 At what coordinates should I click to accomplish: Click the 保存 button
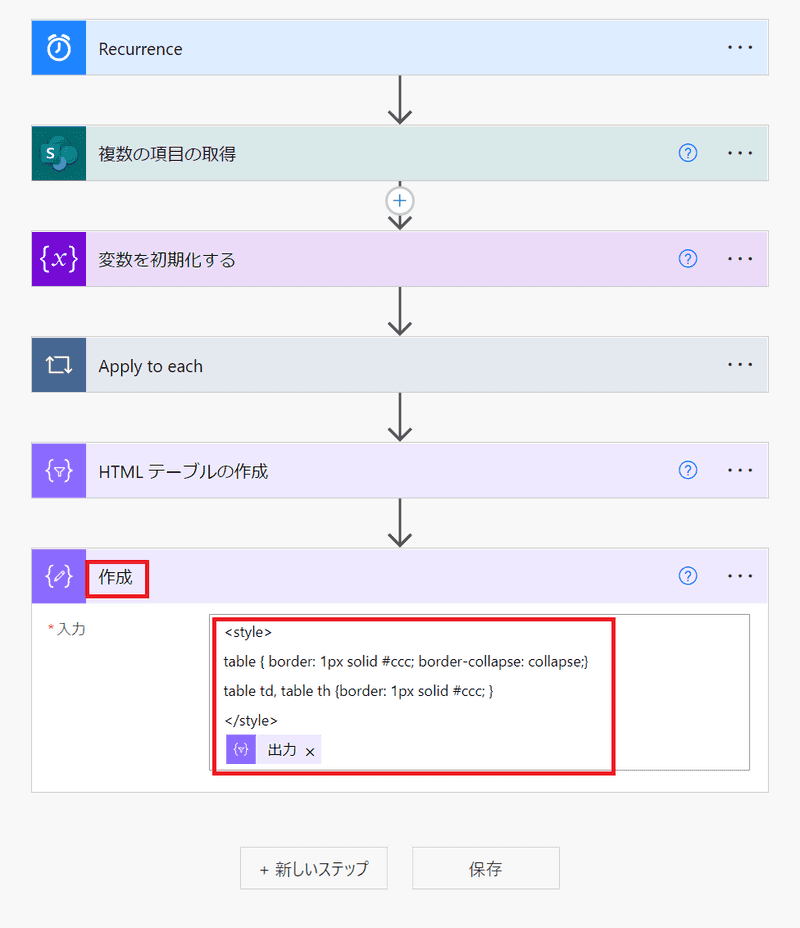pos(485,869)
